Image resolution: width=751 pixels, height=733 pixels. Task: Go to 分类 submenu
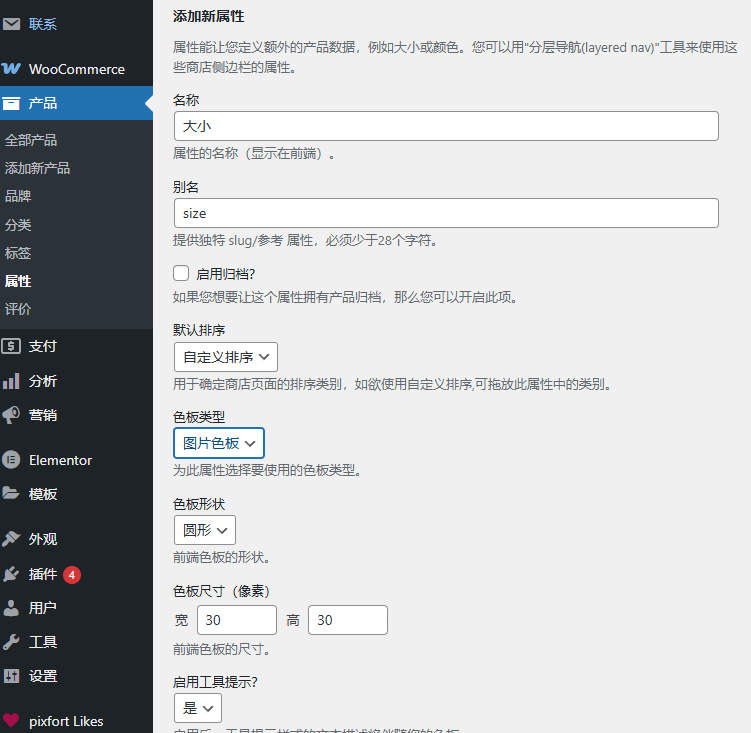(18, 225)
